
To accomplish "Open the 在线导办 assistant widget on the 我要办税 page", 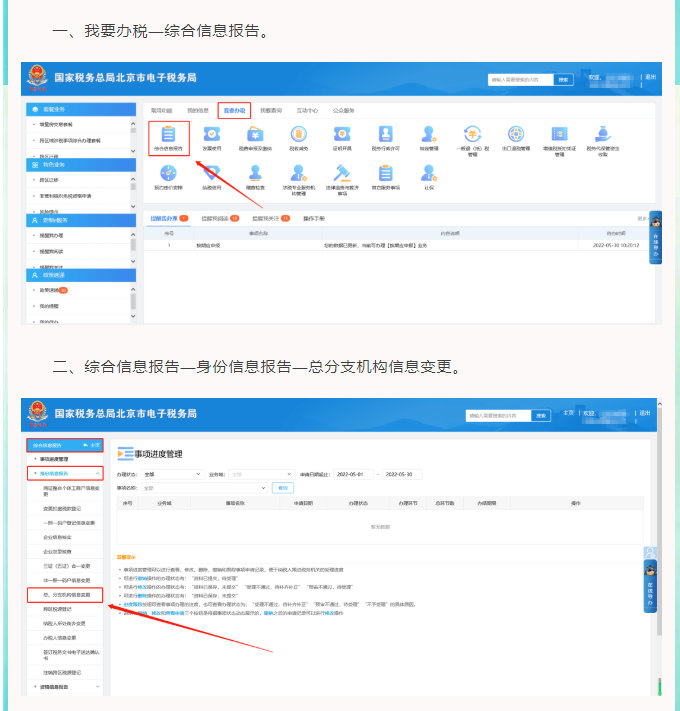I will tap(656, 238).
